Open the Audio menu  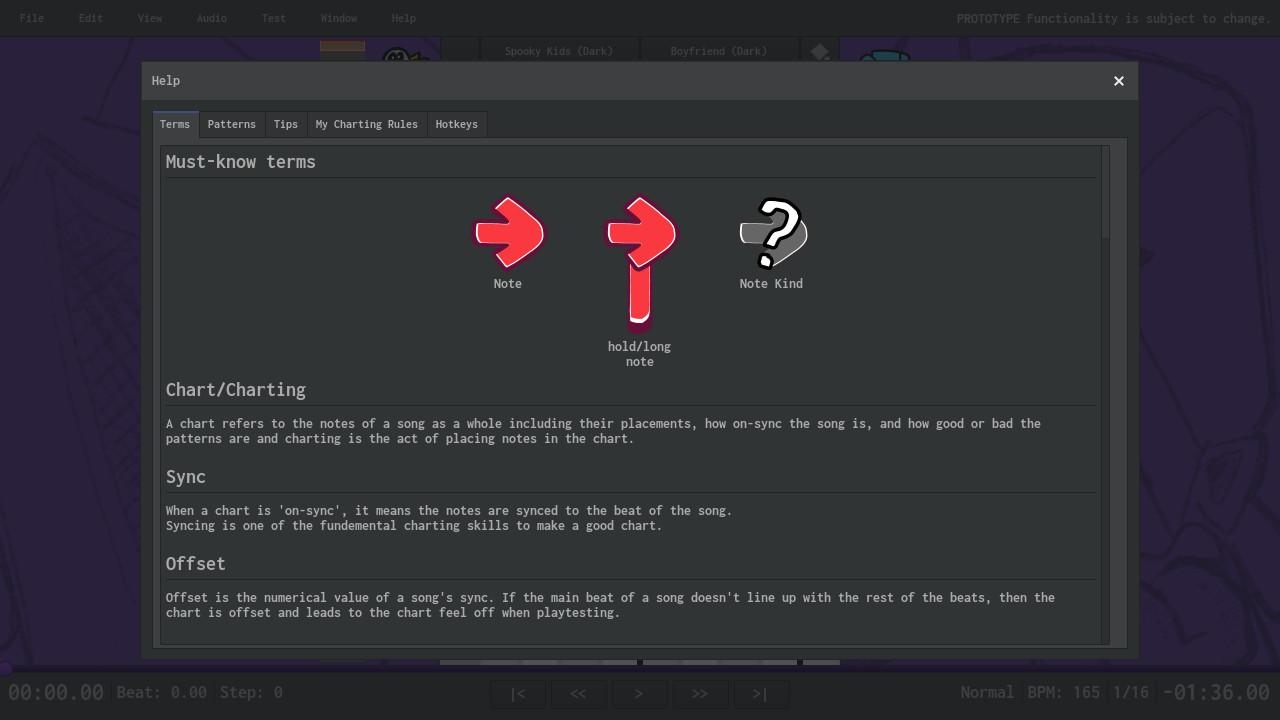[212, 18]
